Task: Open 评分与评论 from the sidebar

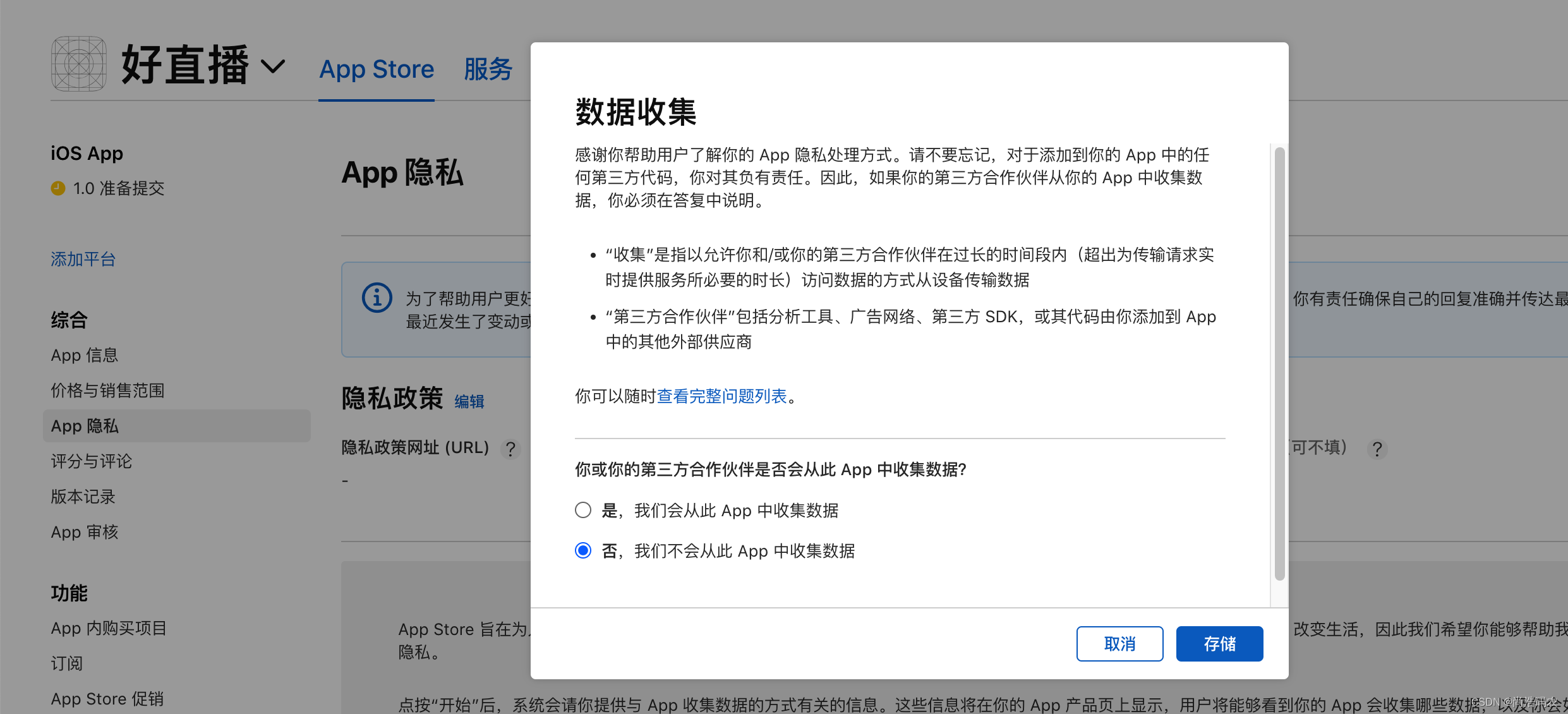Action: click(91, 461)
